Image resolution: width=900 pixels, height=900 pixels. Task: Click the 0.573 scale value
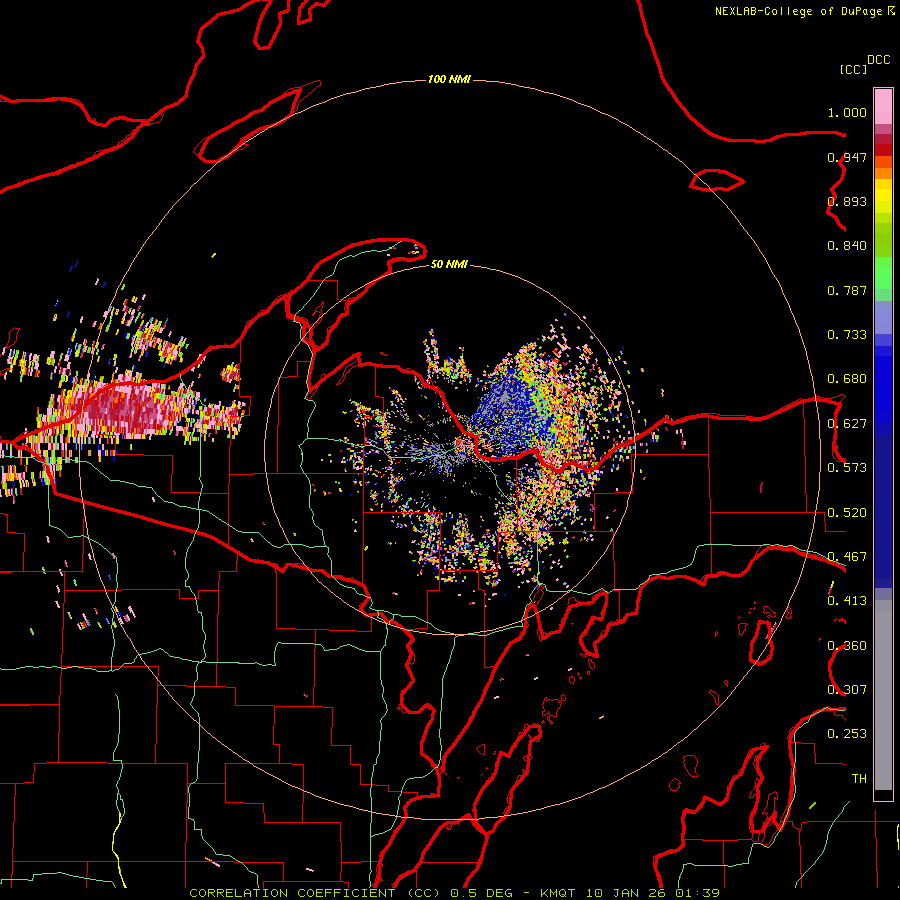pyautogui.click(x=847, y=468)
